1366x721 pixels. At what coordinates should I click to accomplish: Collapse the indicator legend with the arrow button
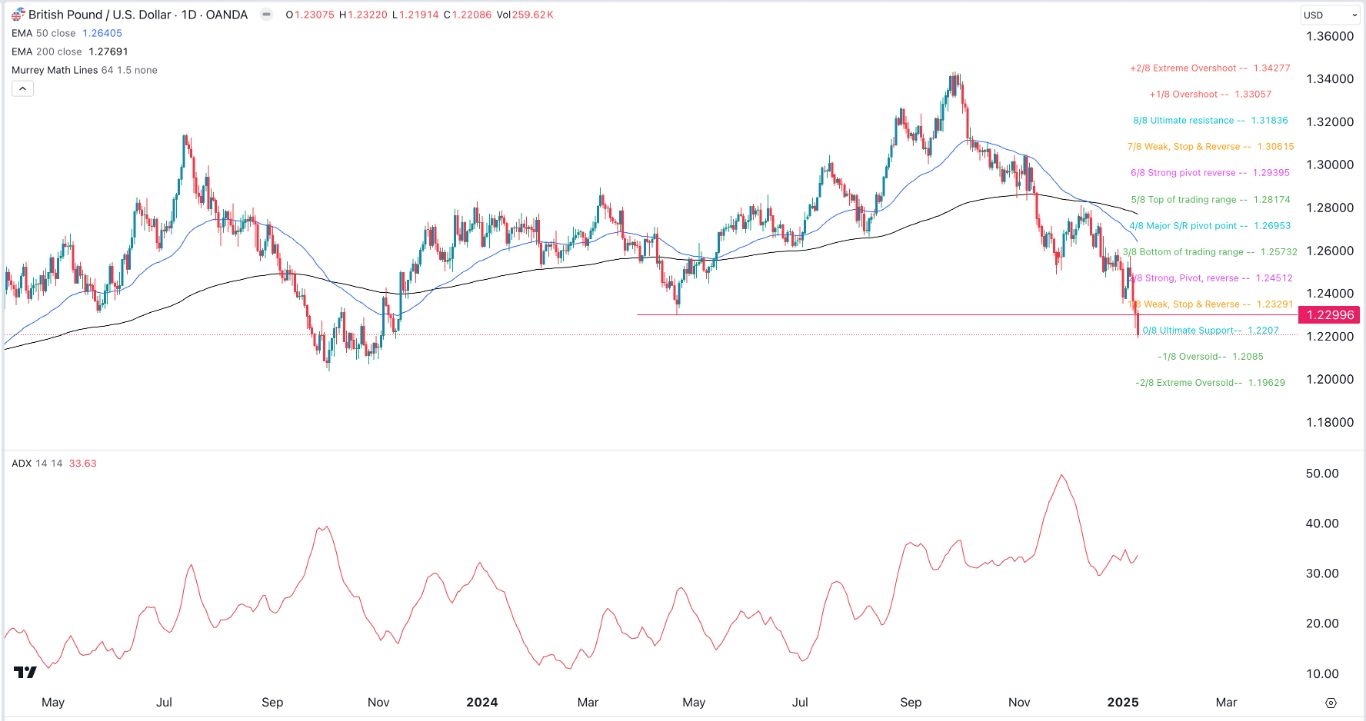click(22, 88)
